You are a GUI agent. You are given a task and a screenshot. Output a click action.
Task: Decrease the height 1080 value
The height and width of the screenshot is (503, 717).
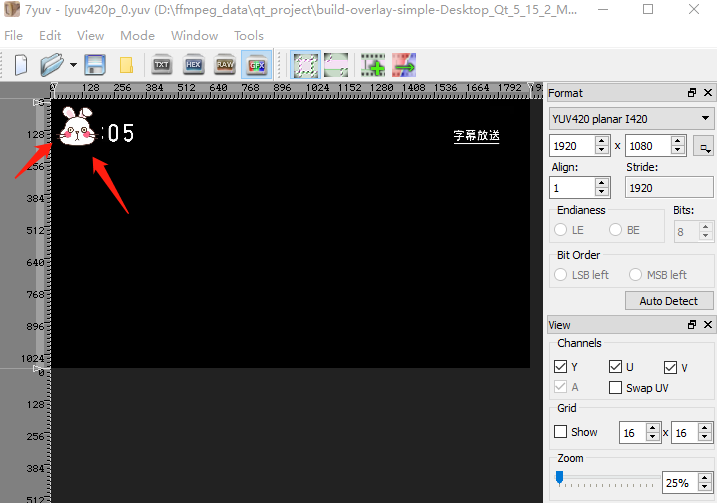[678, 151]
